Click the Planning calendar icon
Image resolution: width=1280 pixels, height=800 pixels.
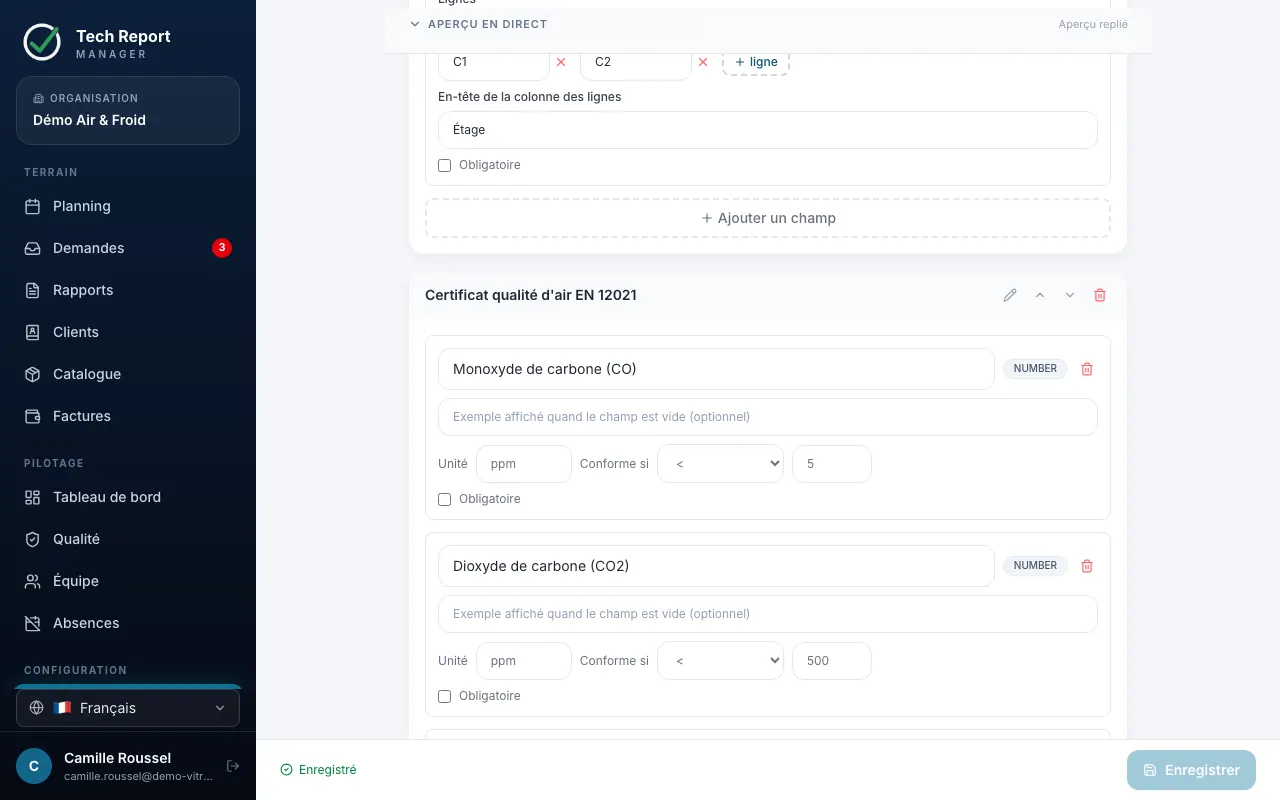pyautogui.click(x=33, y=206)
